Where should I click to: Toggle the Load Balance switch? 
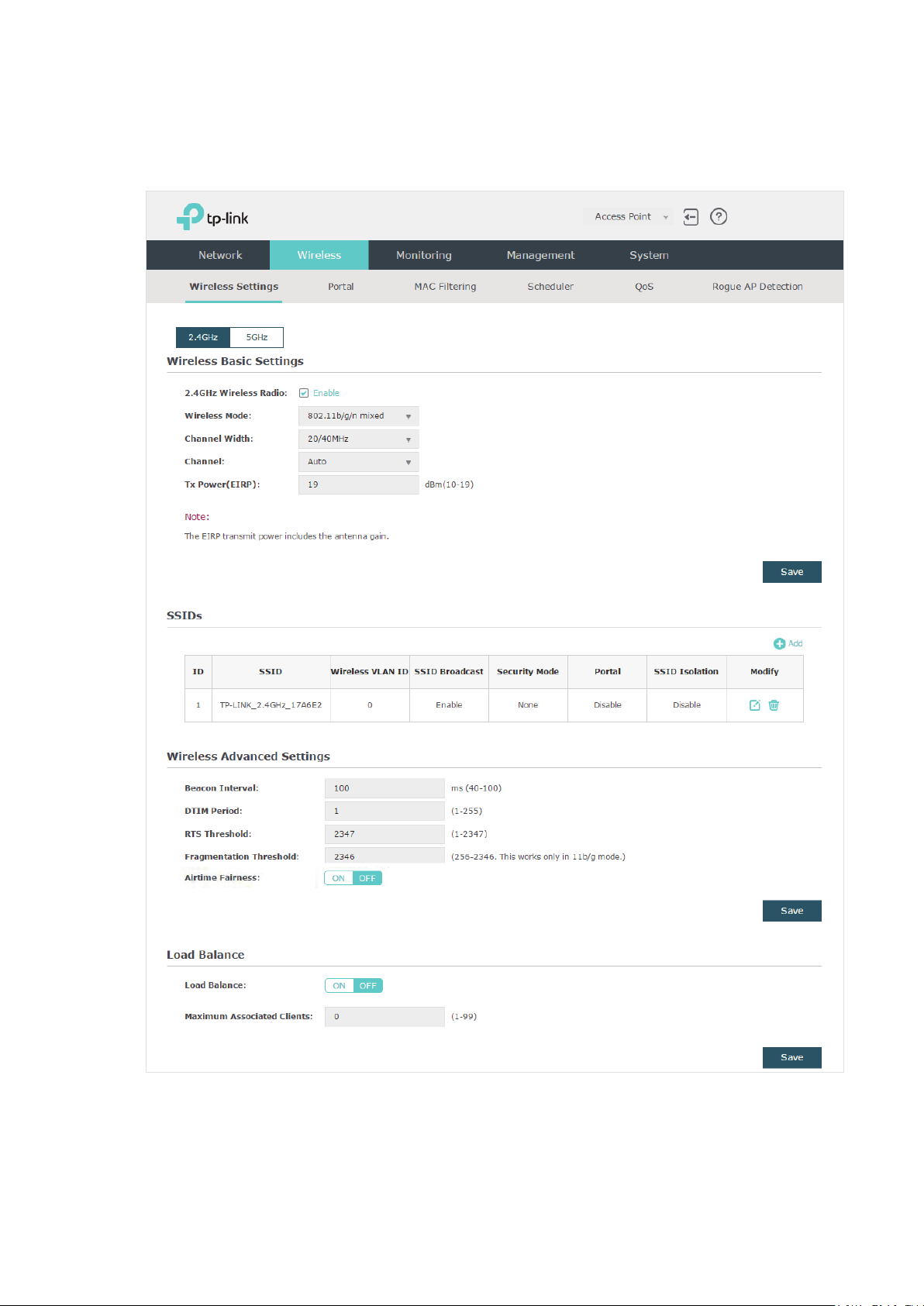[x=353, y=986]
